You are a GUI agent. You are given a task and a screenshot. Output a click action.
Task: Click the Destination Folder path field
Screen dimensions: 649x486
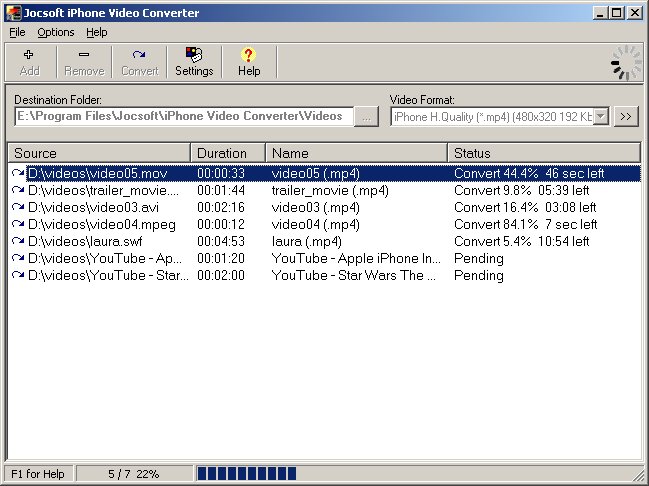tap(184, 116)
